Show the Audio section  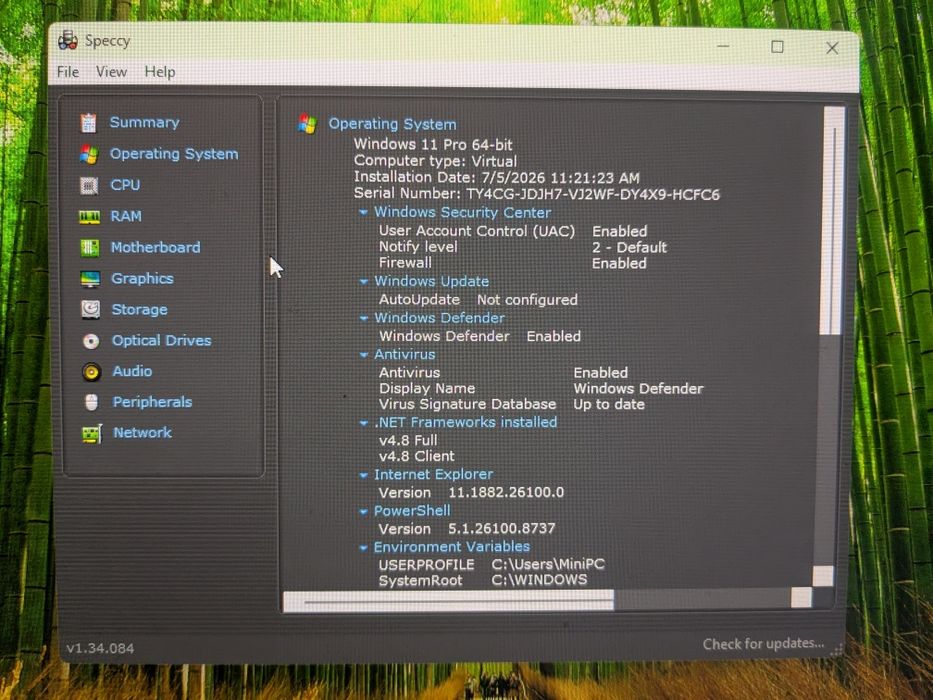[132, 371]
